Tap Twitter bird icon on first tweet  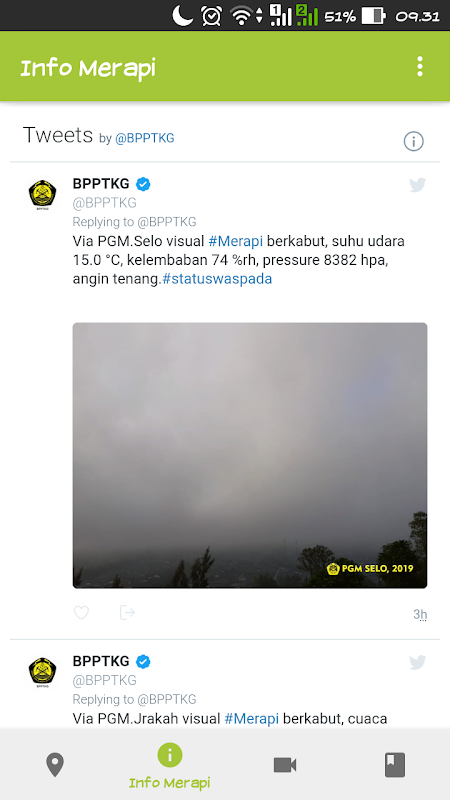point(417,185)
